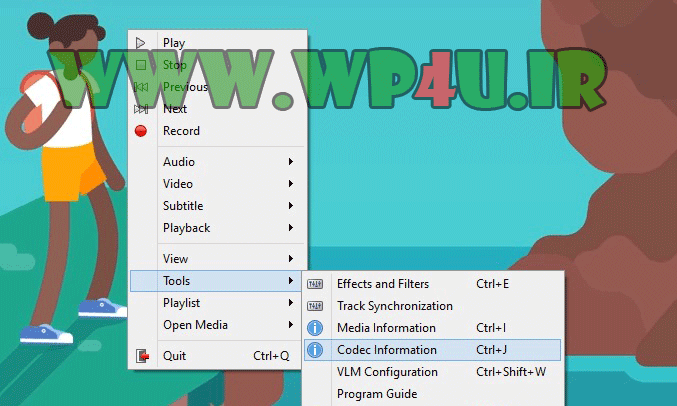Viewport: 677px width, 406px height.
Task: Click the Track Synchronization equalizer icon
Action: coord(315,306)
